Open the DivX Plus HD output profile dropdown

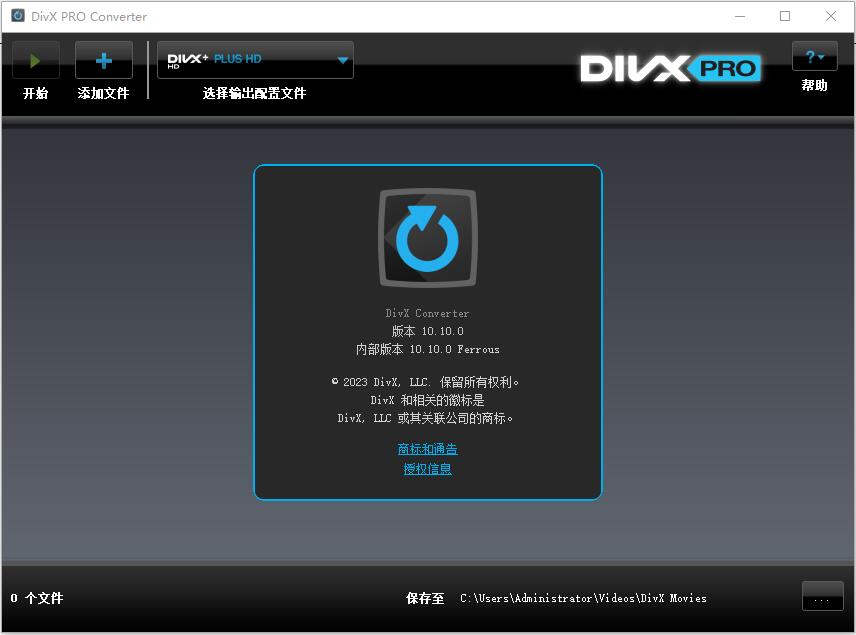[255, 60]
